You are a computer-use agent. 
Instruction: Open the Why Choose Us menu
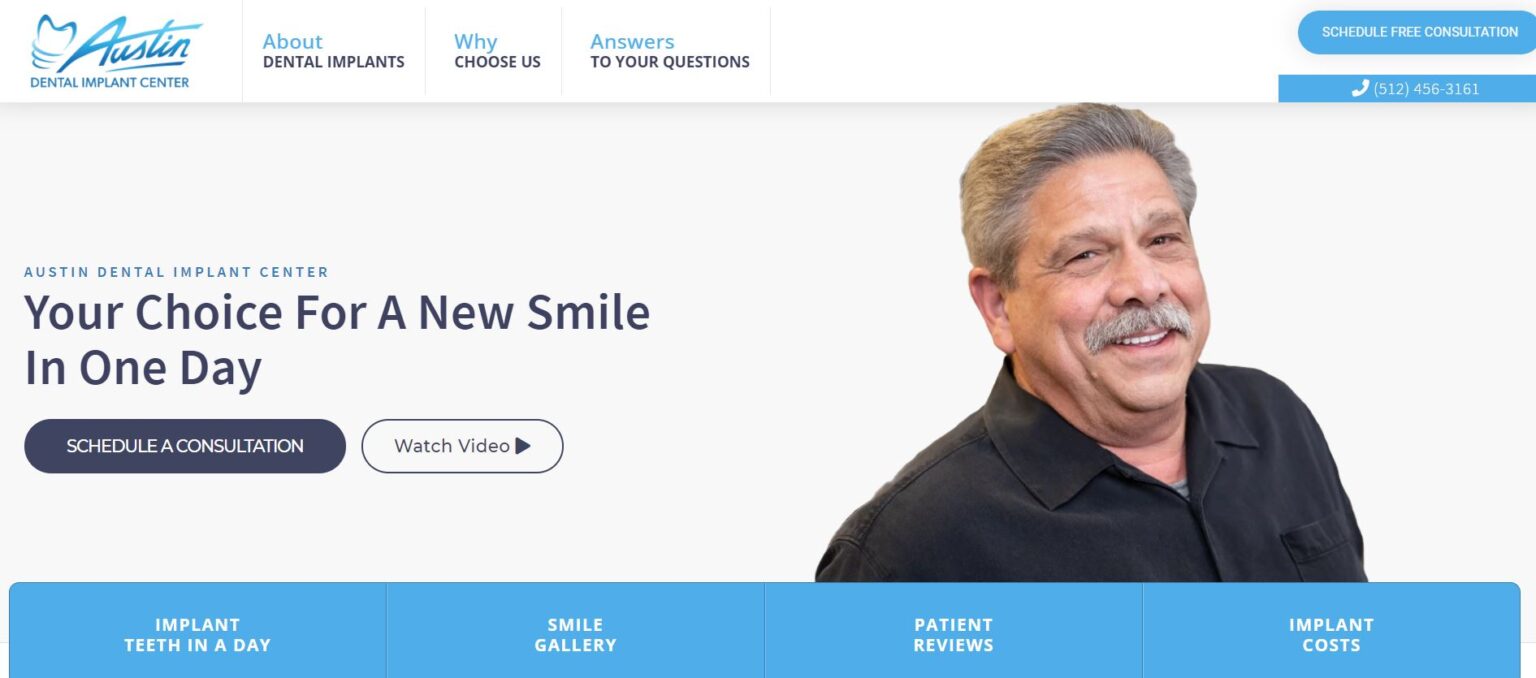pyautogui.click(x=497, y=51)
